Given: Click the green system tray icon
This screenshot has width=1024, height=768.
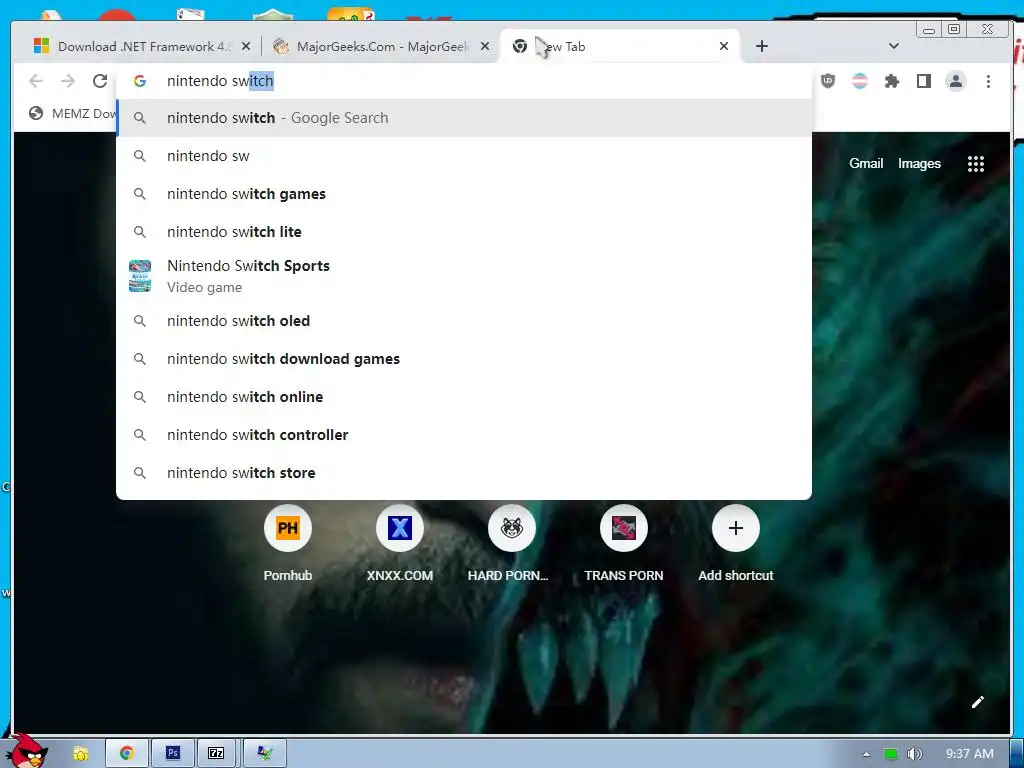Looking at the screenshot, I should (x=890, y=754).
